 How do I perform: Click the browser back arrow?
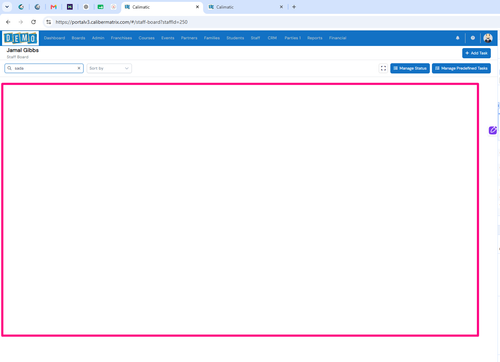[x=8, y=22]
